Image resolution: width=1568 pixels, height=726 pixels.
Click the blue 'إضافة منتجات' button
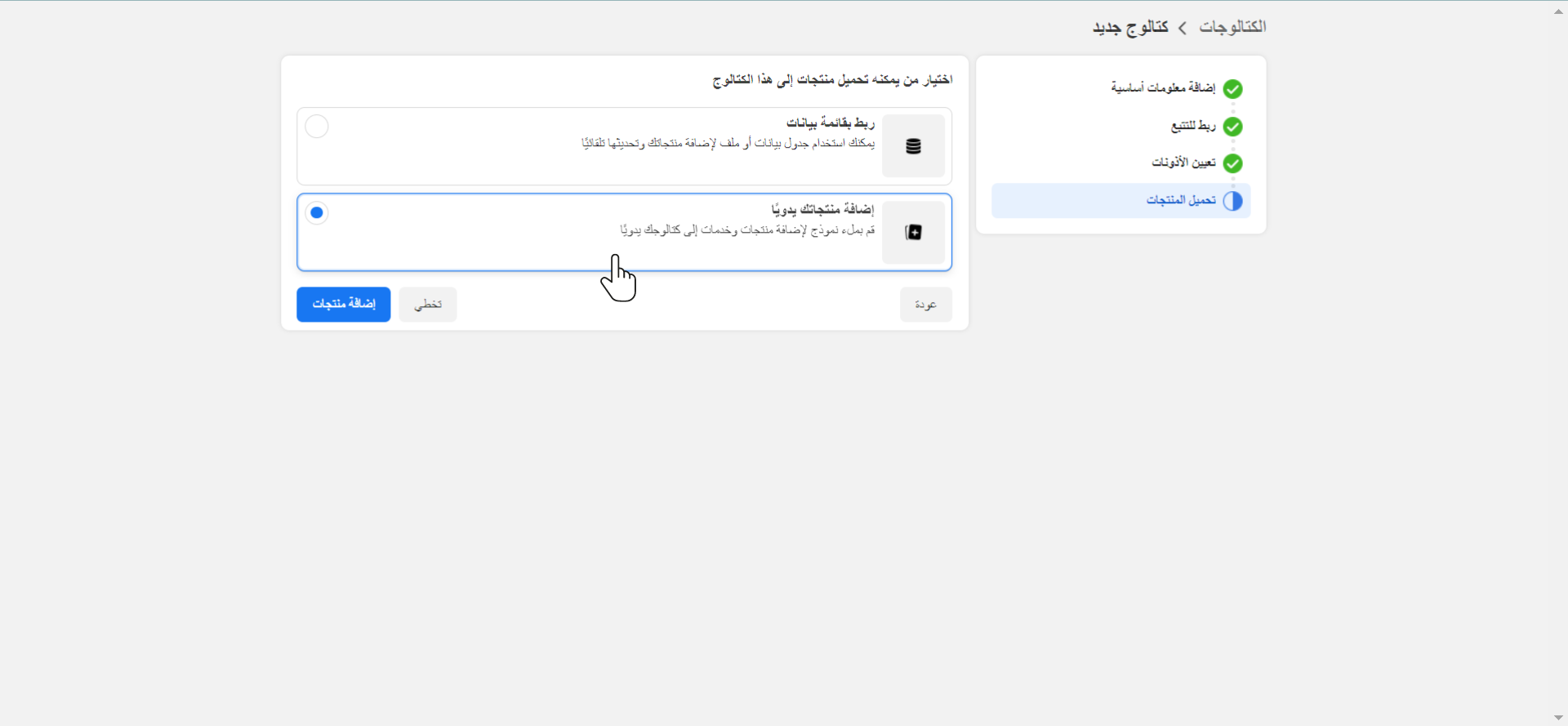(344, 305)
